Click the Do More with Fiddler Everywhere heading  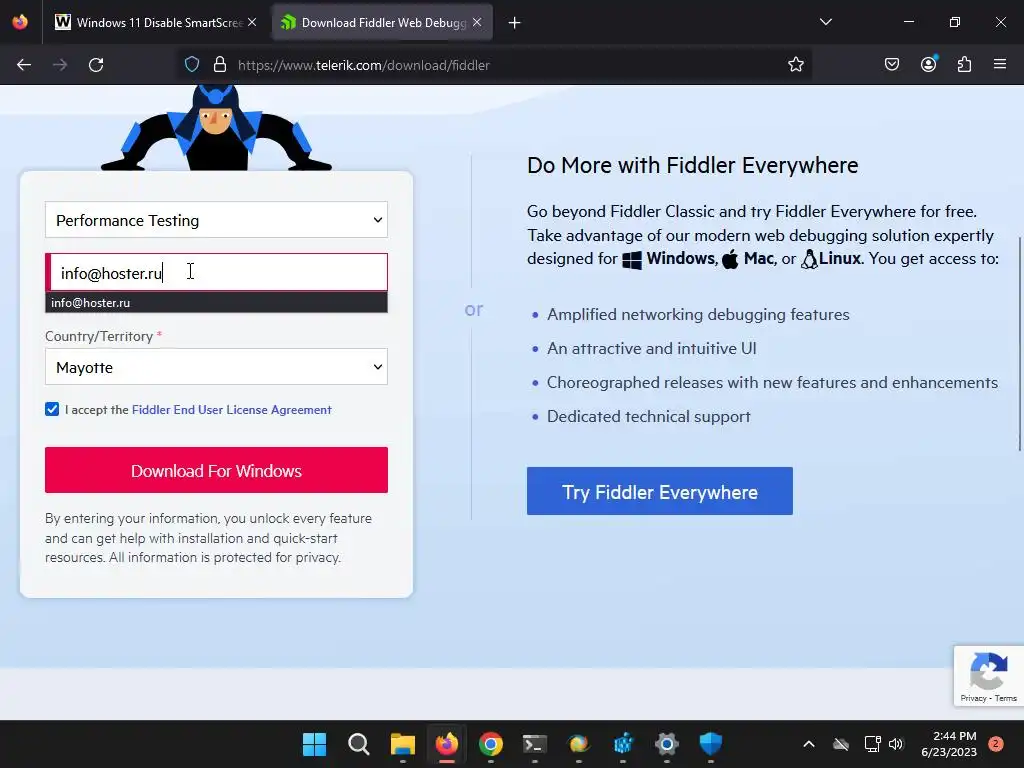(x=692, y=165)
